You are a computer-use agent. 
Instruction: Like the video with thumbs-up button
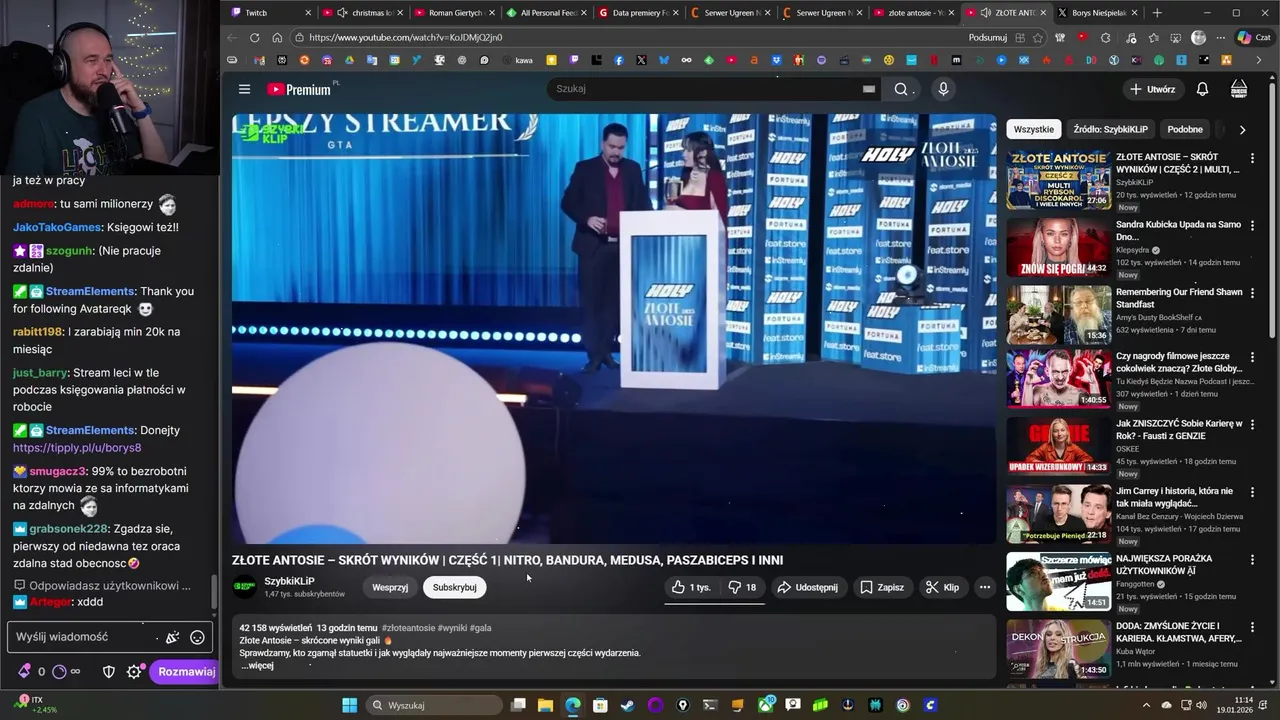click(692, 587)
